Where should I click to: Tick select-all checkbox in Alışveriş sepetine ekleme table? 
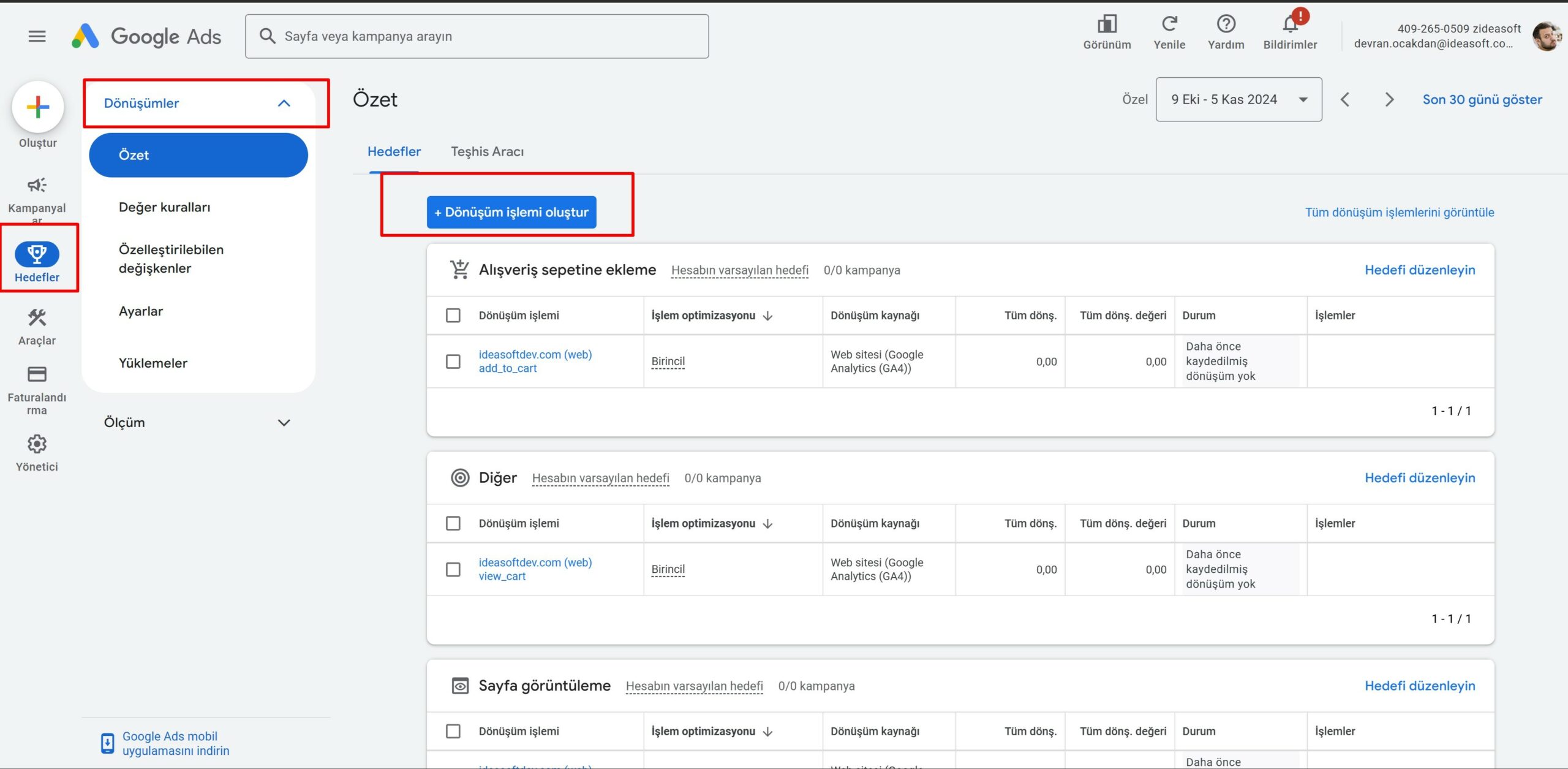point(453,315)
